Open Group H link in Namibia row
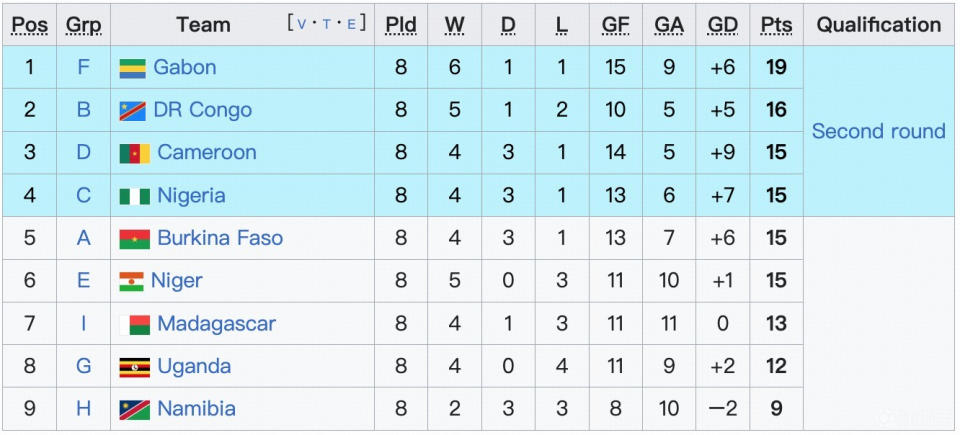This screenshot has width=960, height=435. (83, 410)
